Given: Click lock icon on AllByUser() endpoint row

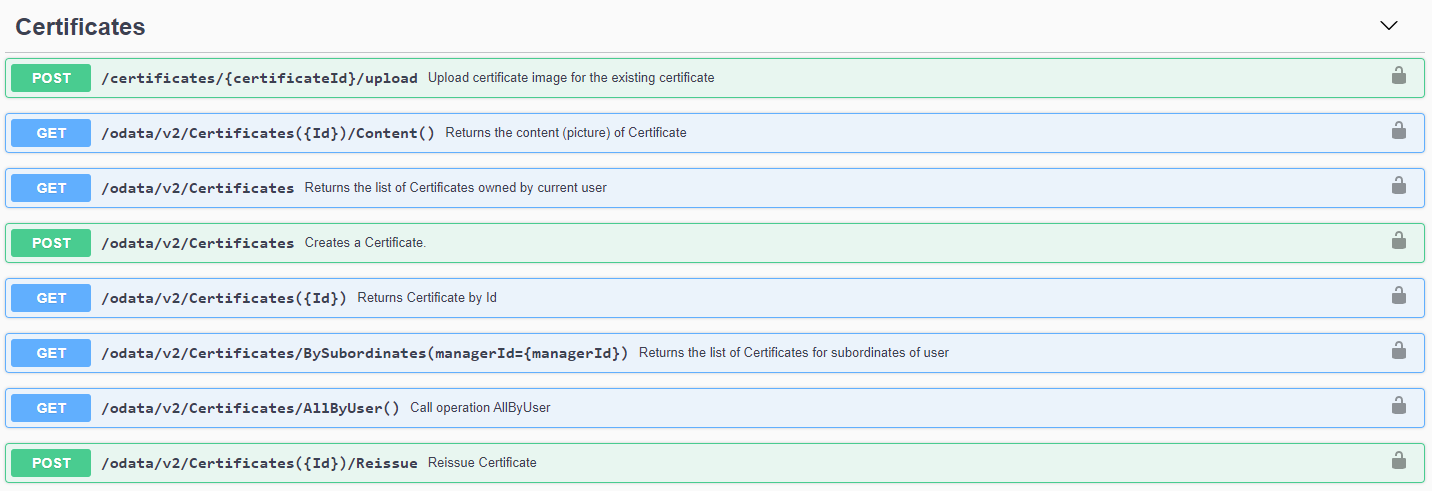Looking at the screenshot, I should pos(1399,405).
